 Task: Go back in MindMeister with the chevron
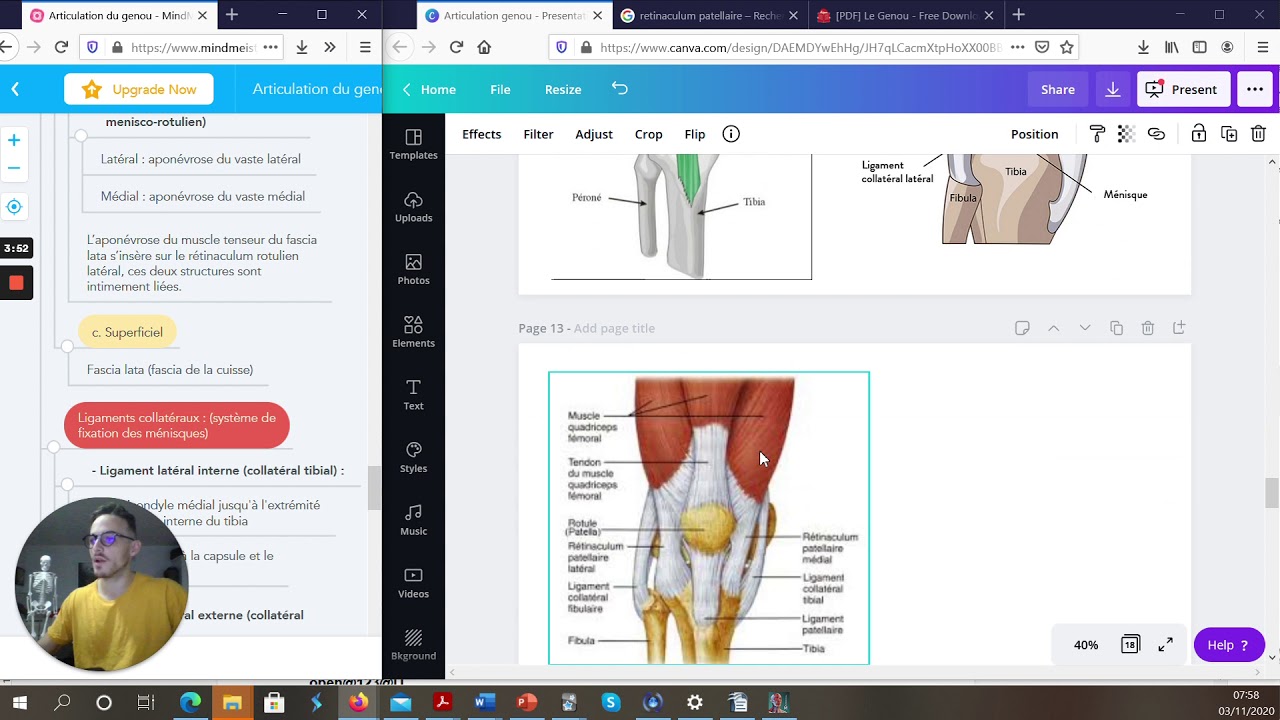click(x=15, y=89)
